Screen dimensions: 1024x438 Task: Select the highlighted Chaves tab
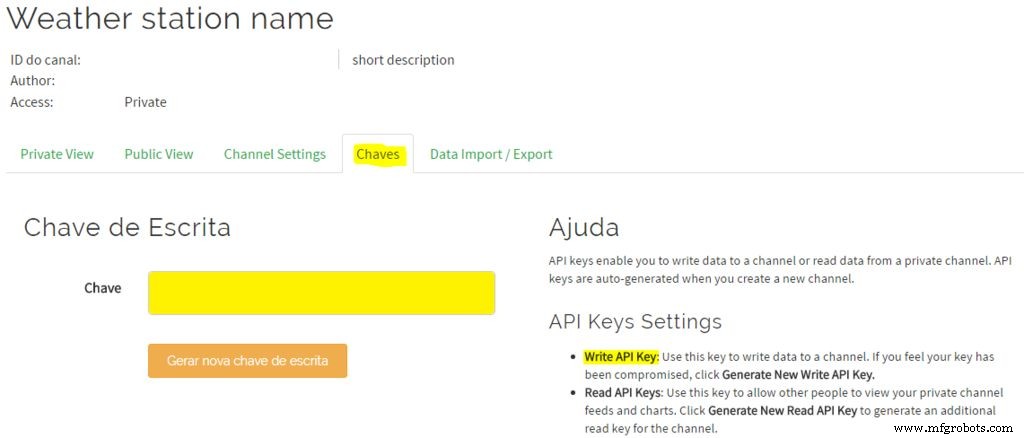pos(378,154)
